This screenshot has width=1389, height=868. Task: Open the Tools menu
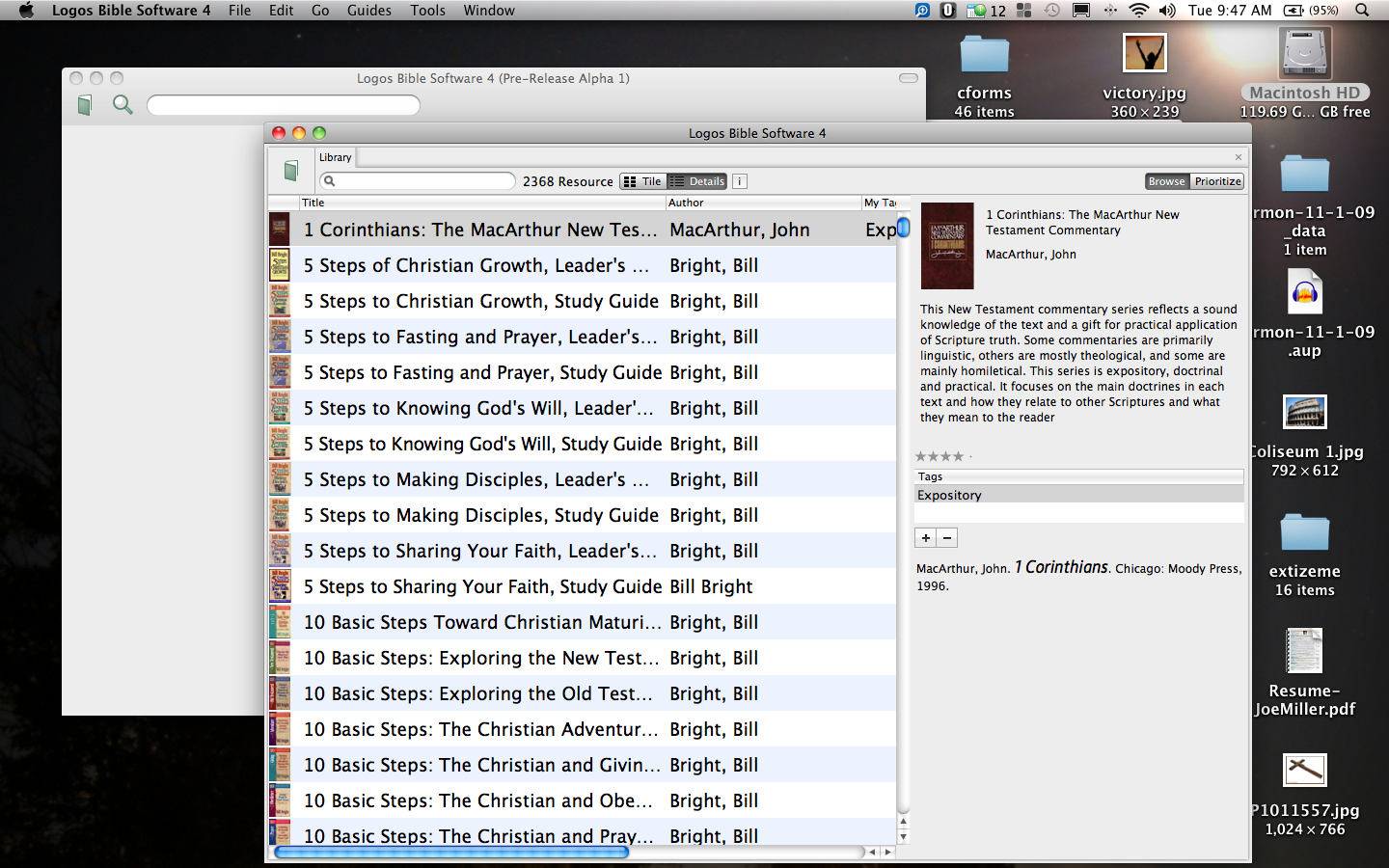(427, 11)
